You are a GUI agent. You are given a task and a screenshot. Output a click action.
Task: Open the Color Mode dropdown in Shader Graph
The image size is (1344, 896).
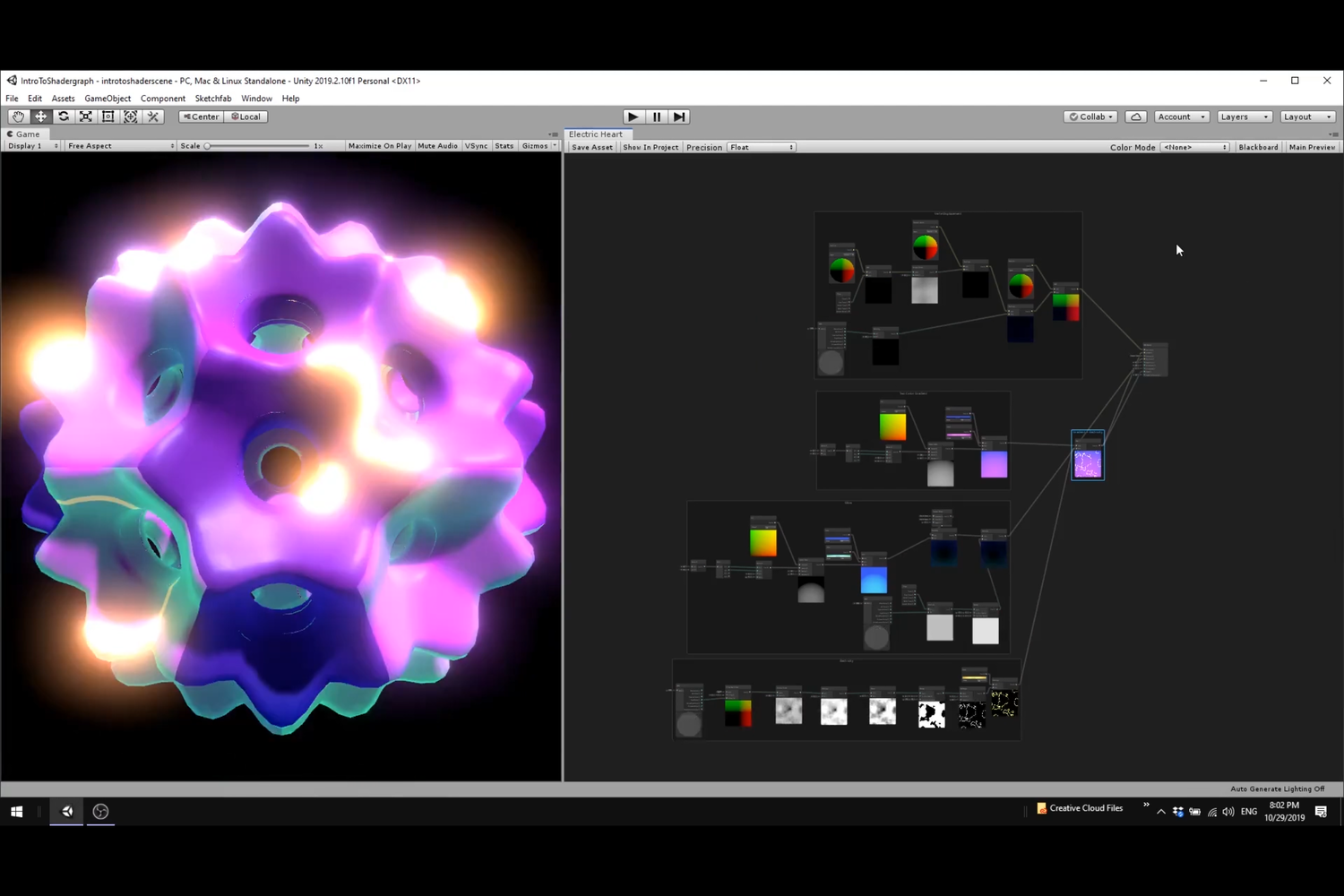point(1194,147)
